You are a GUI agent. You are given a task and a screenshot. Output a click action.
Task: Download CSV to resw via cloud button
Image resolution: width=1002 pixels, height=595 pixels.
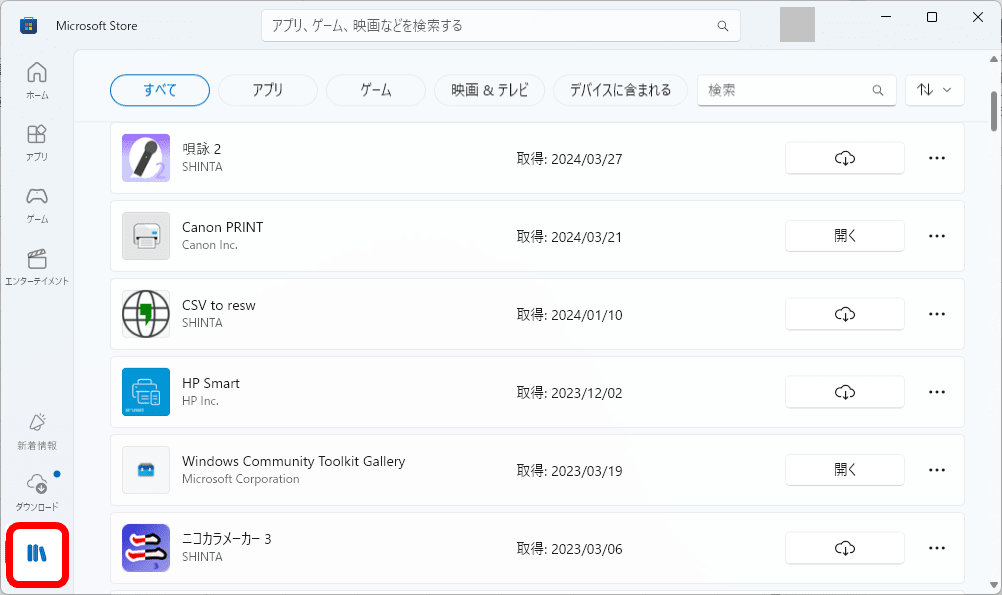(845, 314)
